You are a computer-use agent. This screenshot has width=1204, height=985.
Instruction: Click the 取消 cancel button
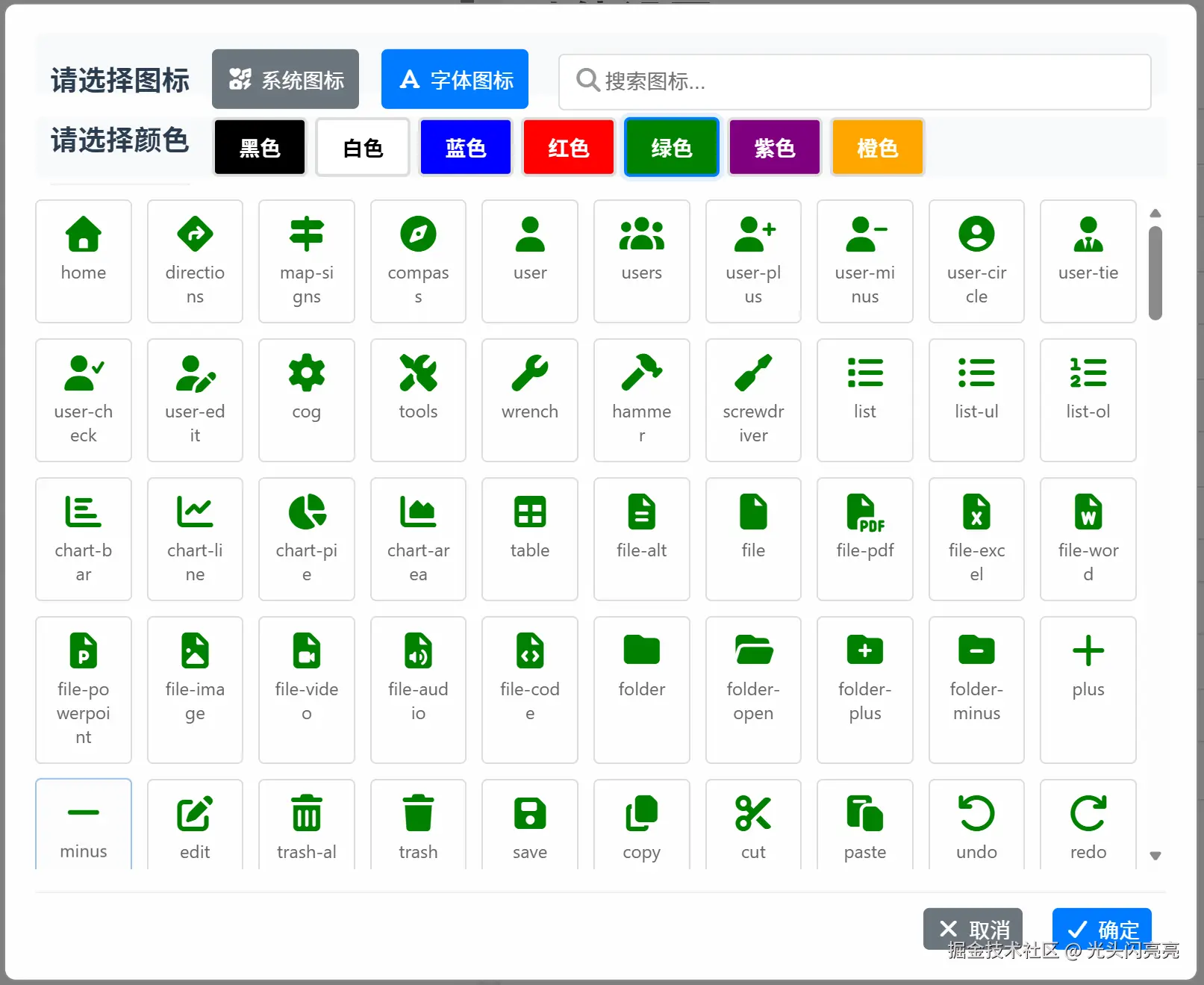tap(972, 928)
